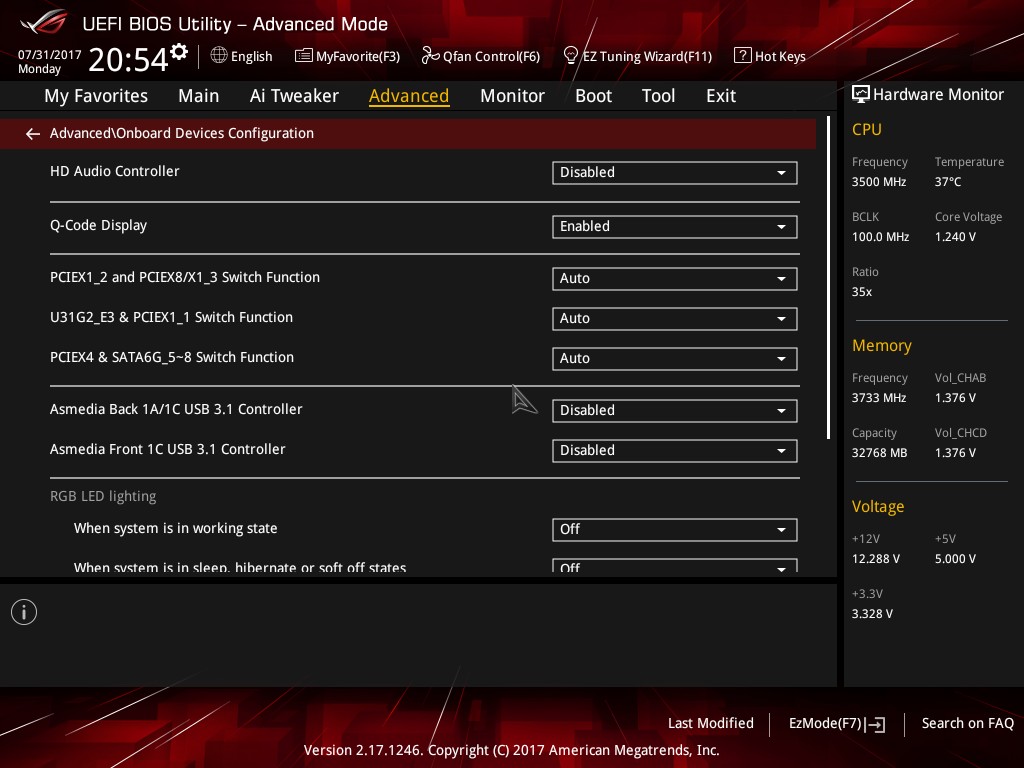Open the Tool tab

point(658,96)
